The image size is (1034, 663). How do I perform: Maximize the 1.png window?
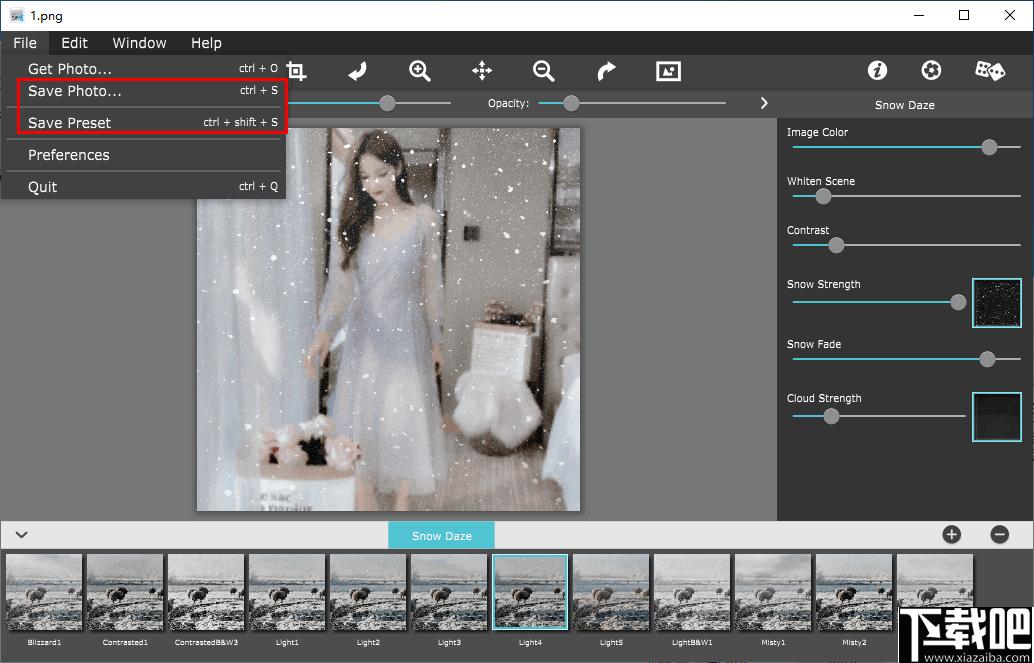point(964,15)
